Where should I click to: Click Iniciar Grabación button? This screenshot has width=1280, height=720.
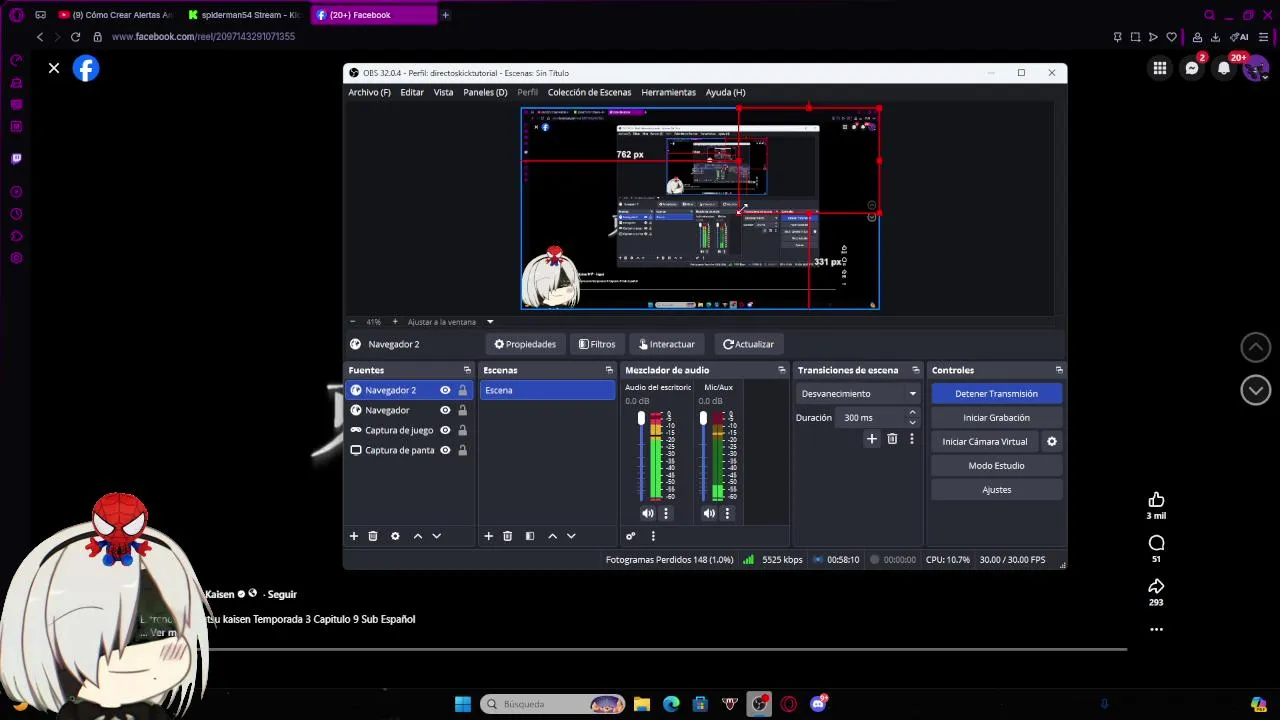(996, 418)
